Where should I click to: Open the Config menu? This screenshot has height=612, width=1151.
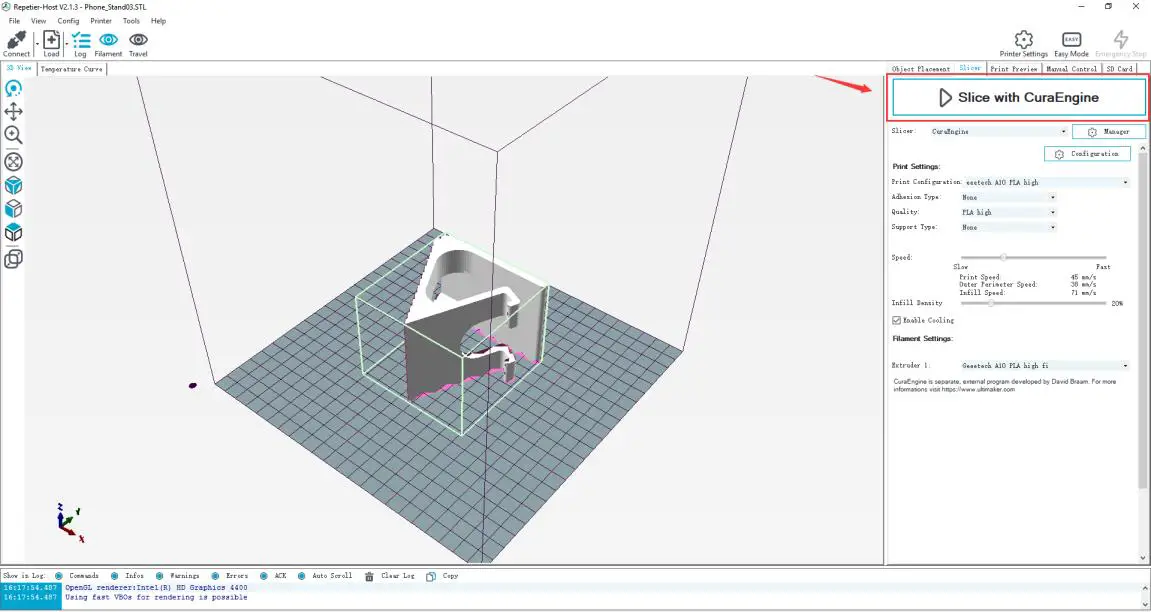[x=68, y=20]
